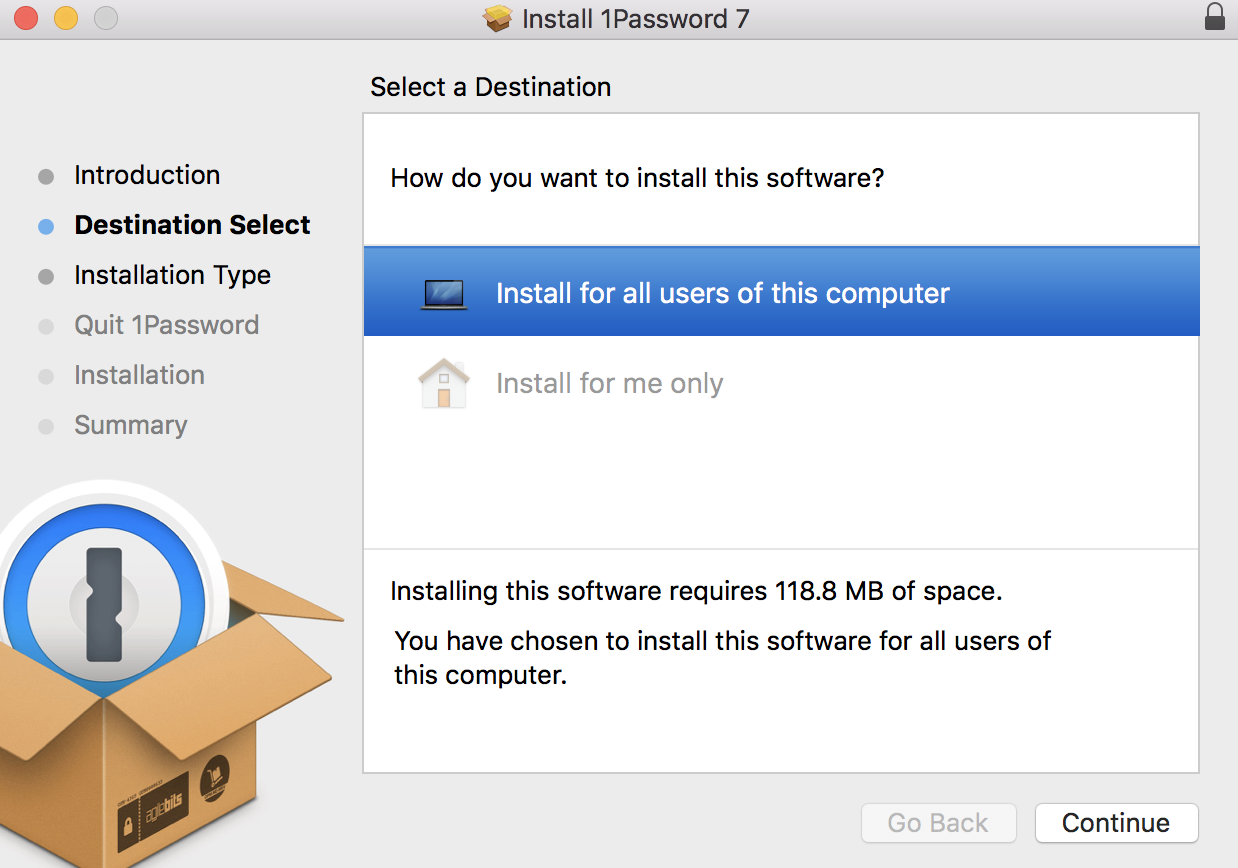Click the lock icon at the top right
The height and width of the screenshot is (868, 1238).
(x=1214, y=17)
